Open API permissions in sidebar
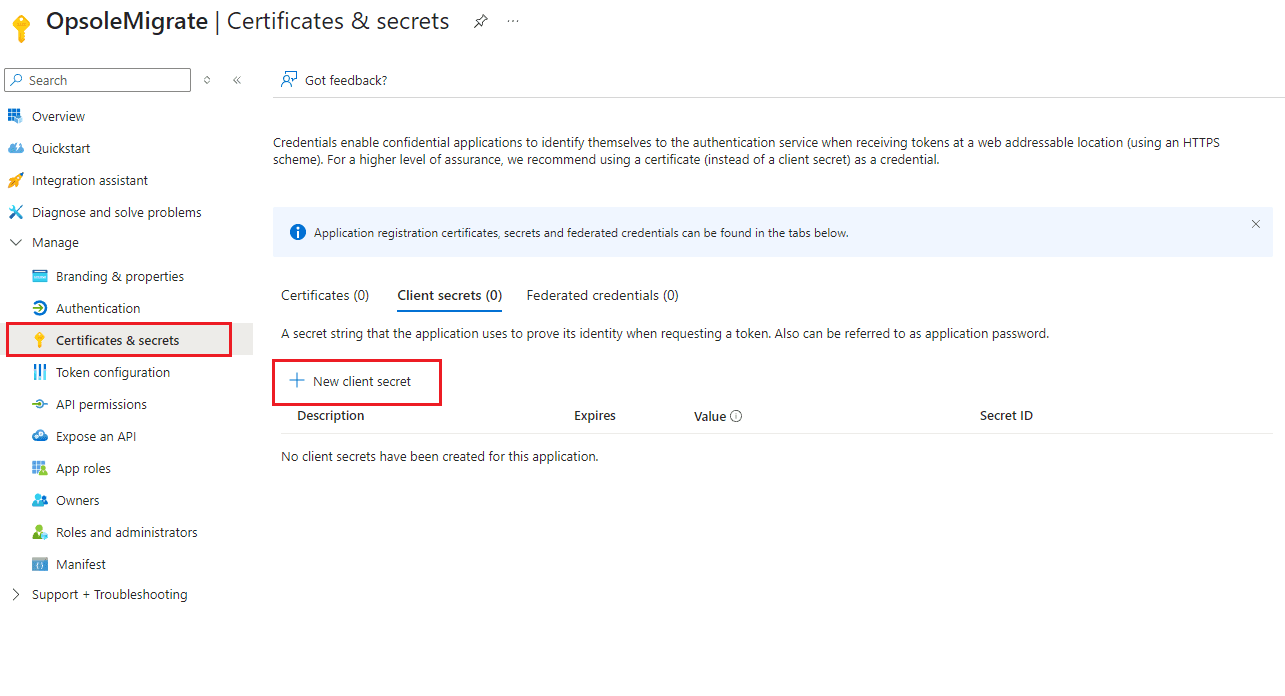 tap(101, 404)
